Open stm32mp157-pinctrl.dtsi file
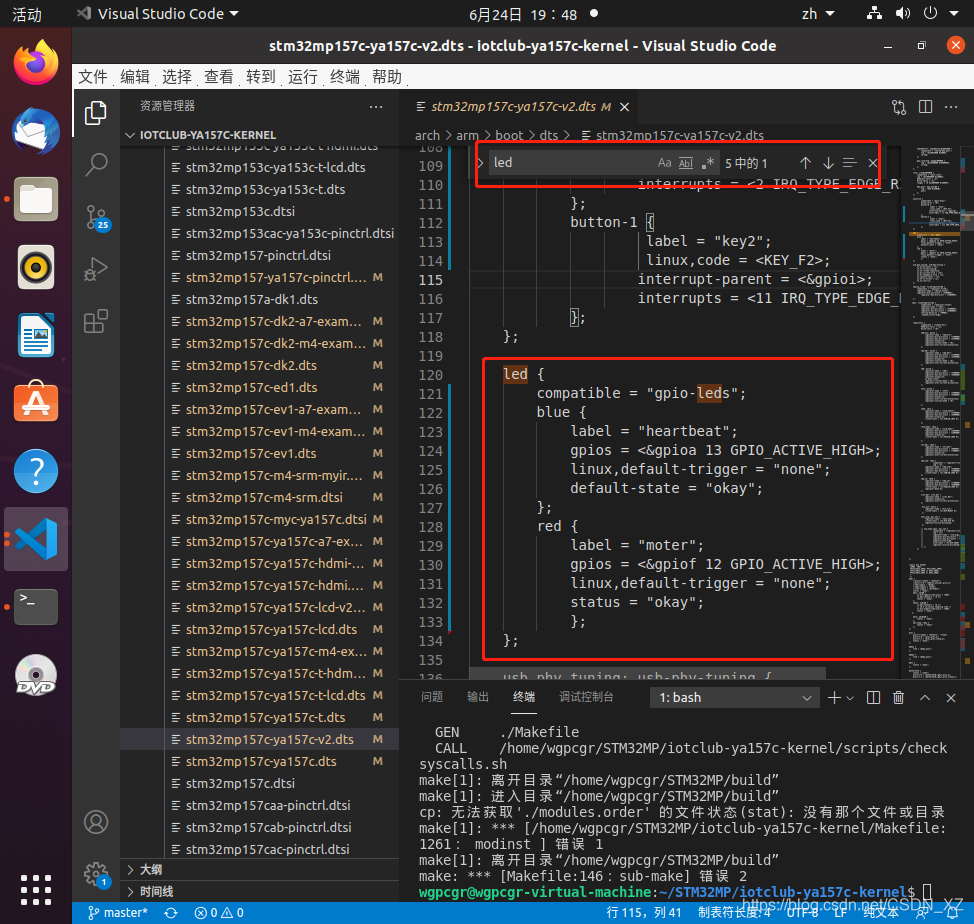This screenshot has width=974, height=924. 258,255
